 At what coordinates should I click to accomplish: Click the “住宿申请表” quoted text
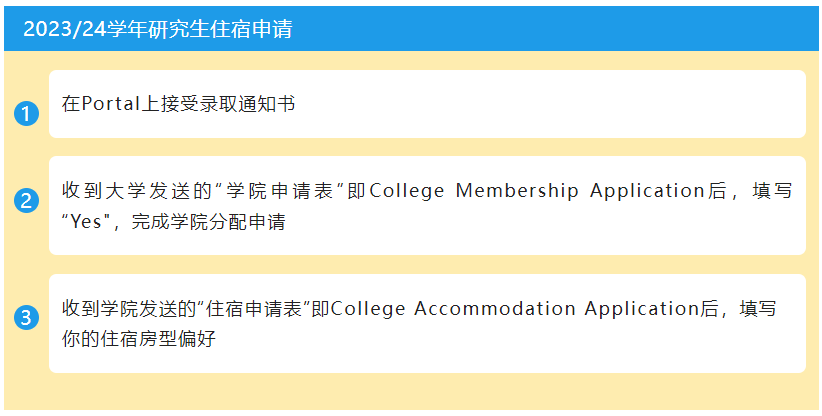pyautogui.click(x=254, y=309)
